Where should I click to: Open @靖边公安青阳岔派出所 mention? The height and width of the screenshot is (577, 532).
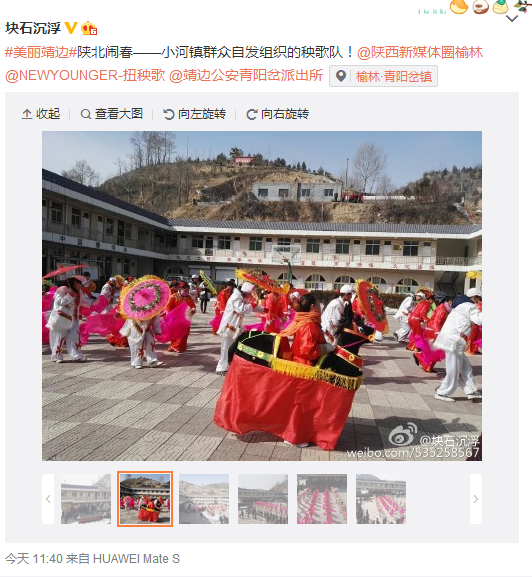pyautogui.click(x=246, y=75)
